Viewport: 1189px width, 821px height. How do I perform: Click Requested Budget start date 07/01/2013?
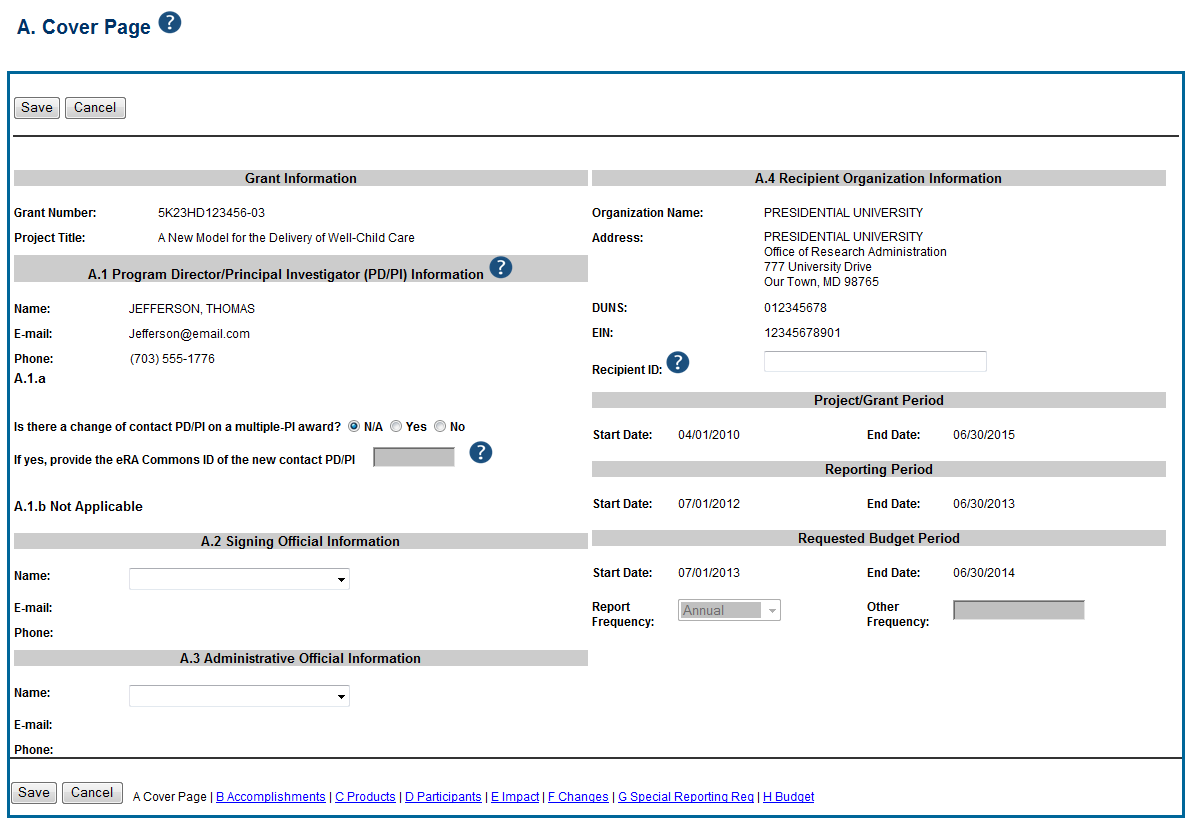pyautogui.click(x=709, y=573)
